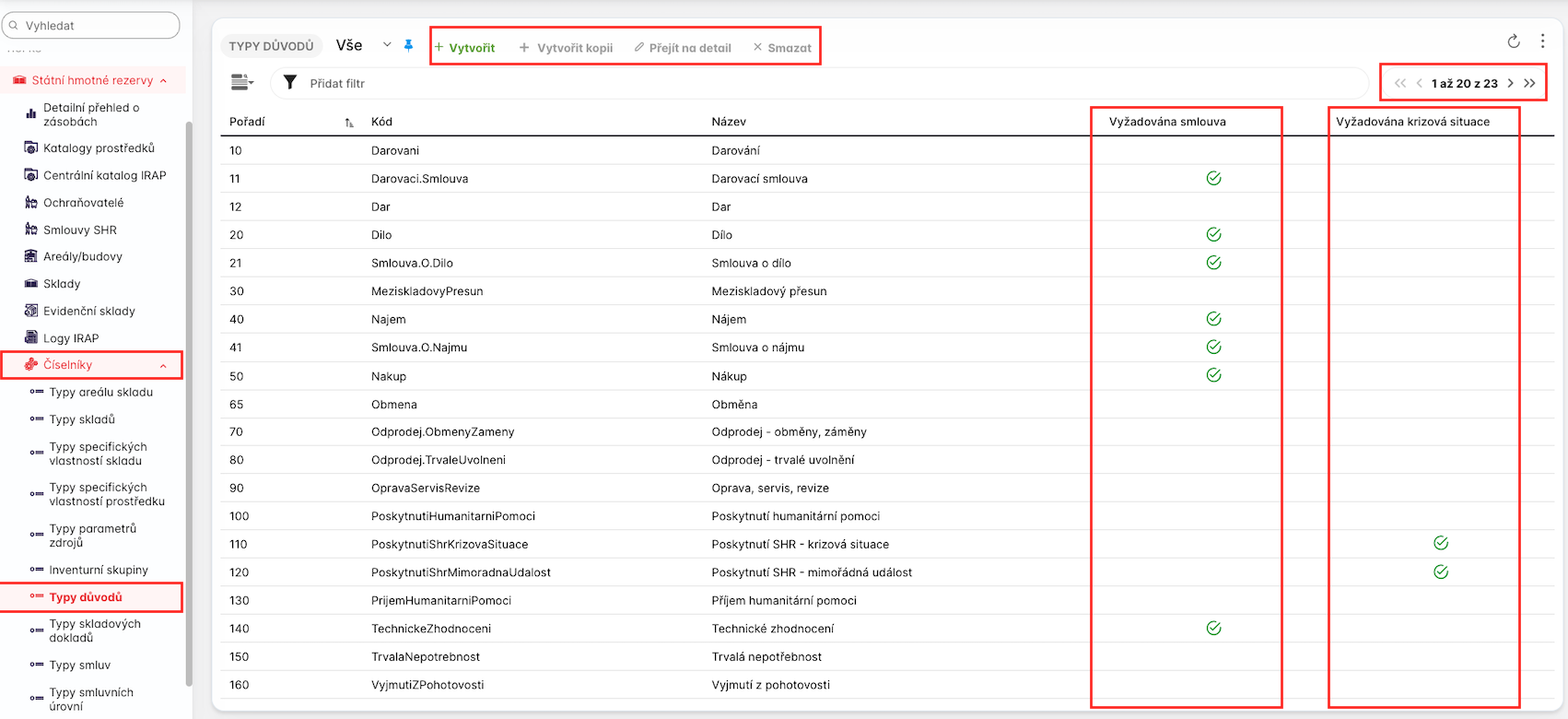Click the refresh icon at top right
This screenshot has height=719, width=1568.
click(x=1513, y=41)
